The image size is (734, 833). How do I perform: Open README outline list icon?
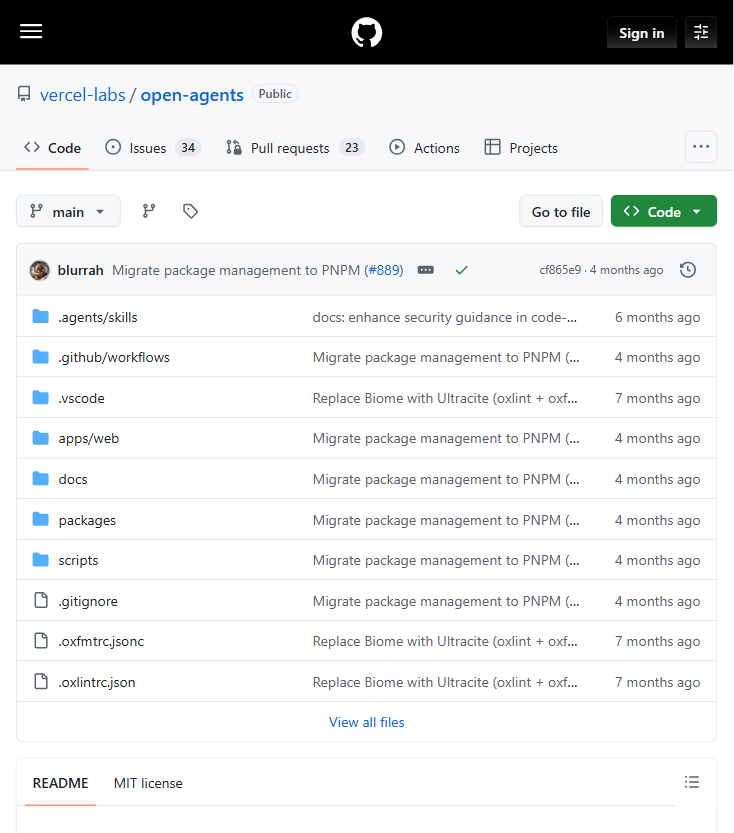click(x=692, y=782)
